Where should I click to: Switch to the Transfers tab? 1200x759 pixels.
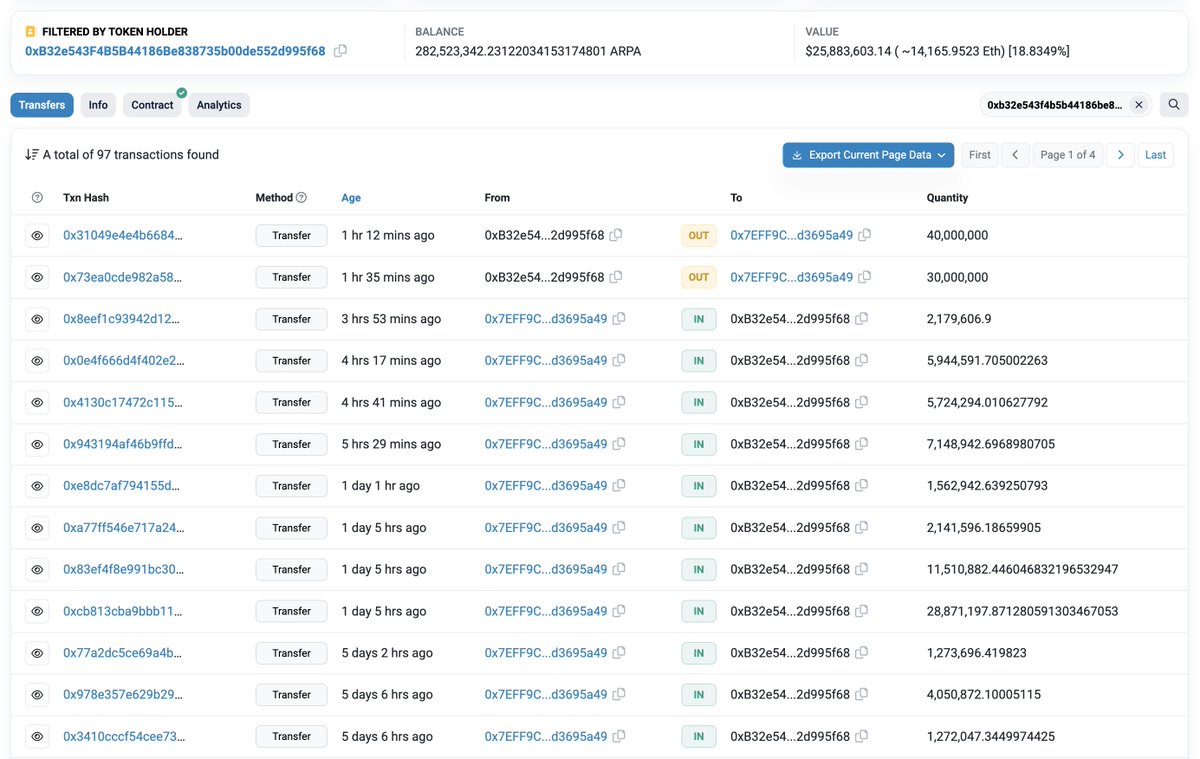[x=42, y=105]
